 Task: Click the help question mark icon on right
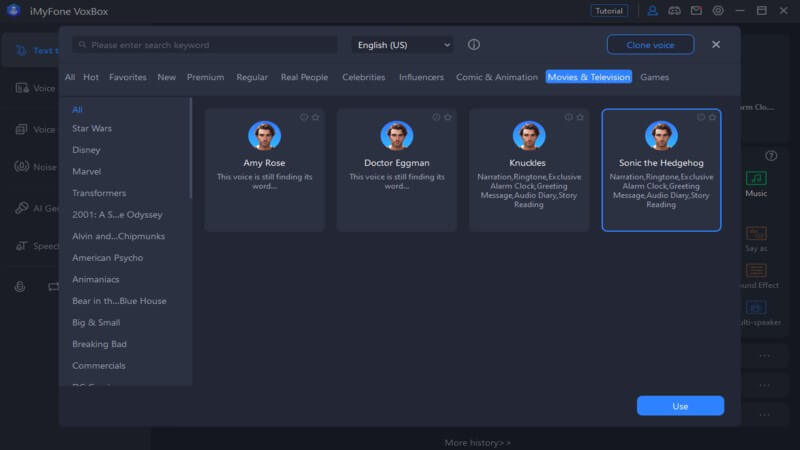pyautogui.click(x=771, y=156)
